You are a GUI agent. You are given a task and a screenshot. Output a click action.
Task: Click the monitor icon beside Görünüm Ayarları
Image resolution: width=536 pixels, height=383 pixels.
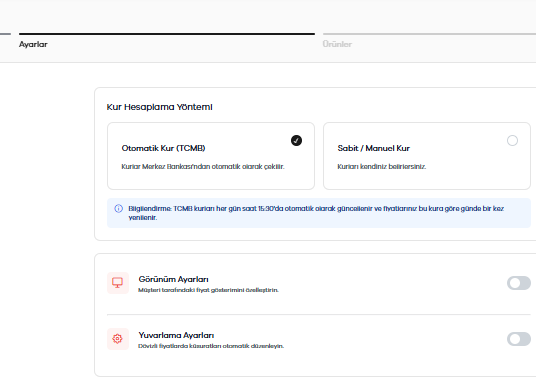point(118,283)
